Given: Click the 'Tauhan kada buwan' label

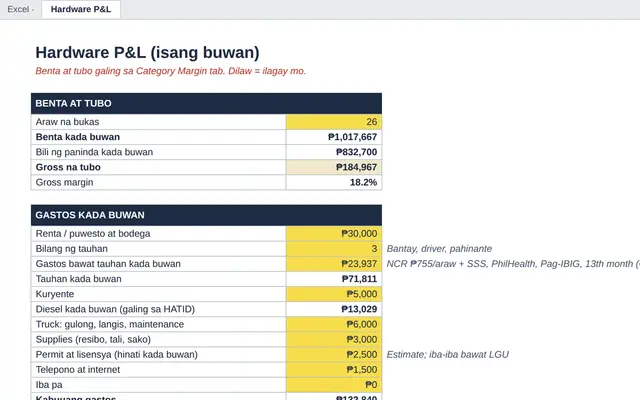Looking at the screenshot, I should tap(78, 279).
